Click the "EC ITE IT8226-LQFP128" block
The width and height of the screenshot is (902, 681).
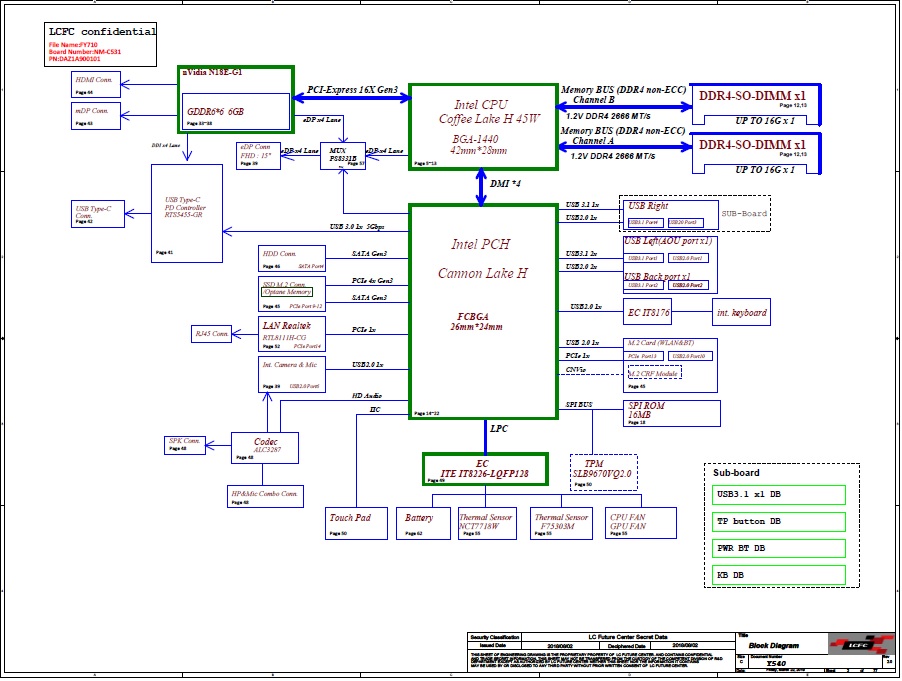[x=485, y=469]
